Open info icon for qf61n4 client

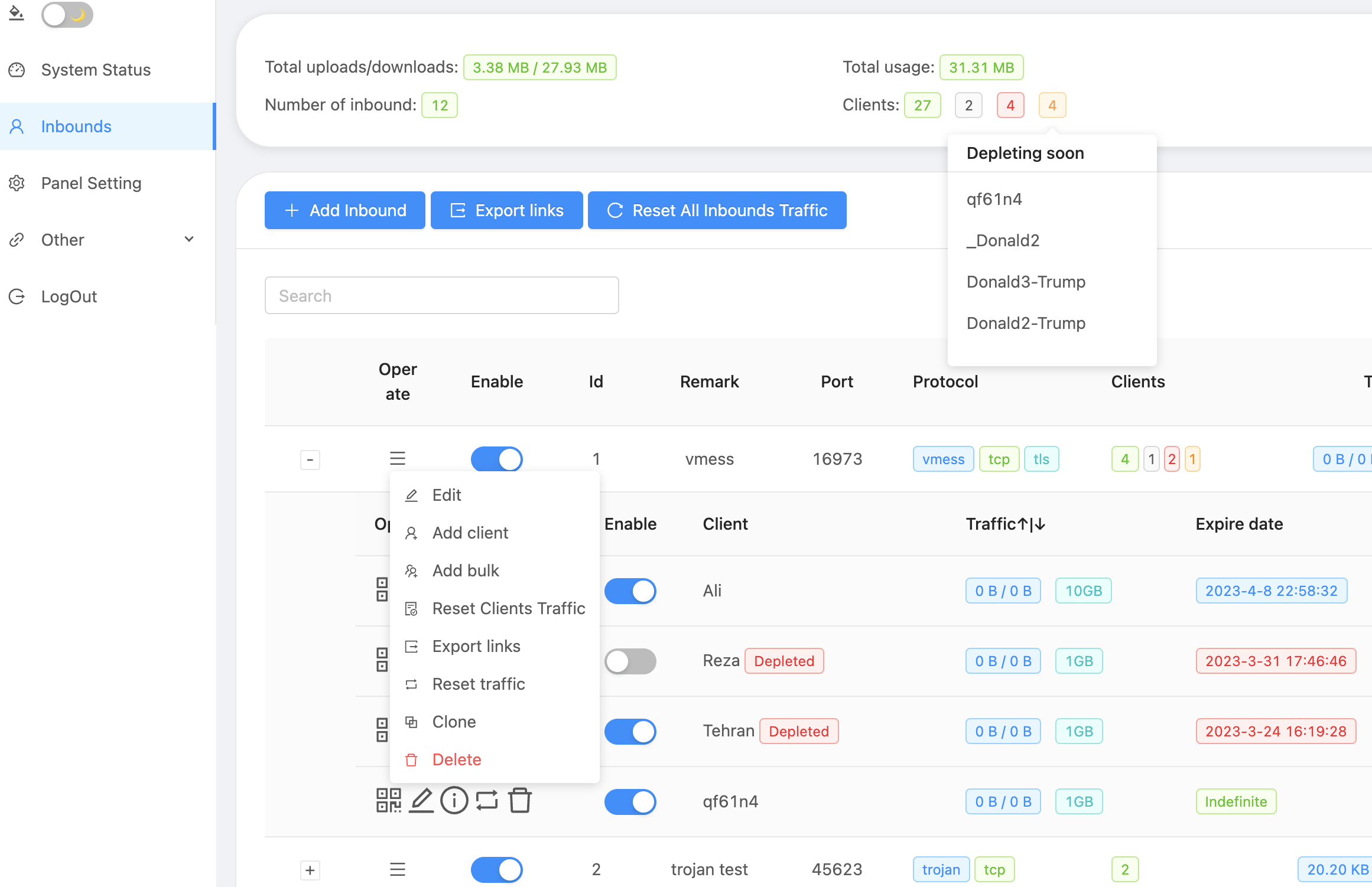pos(454,801)
